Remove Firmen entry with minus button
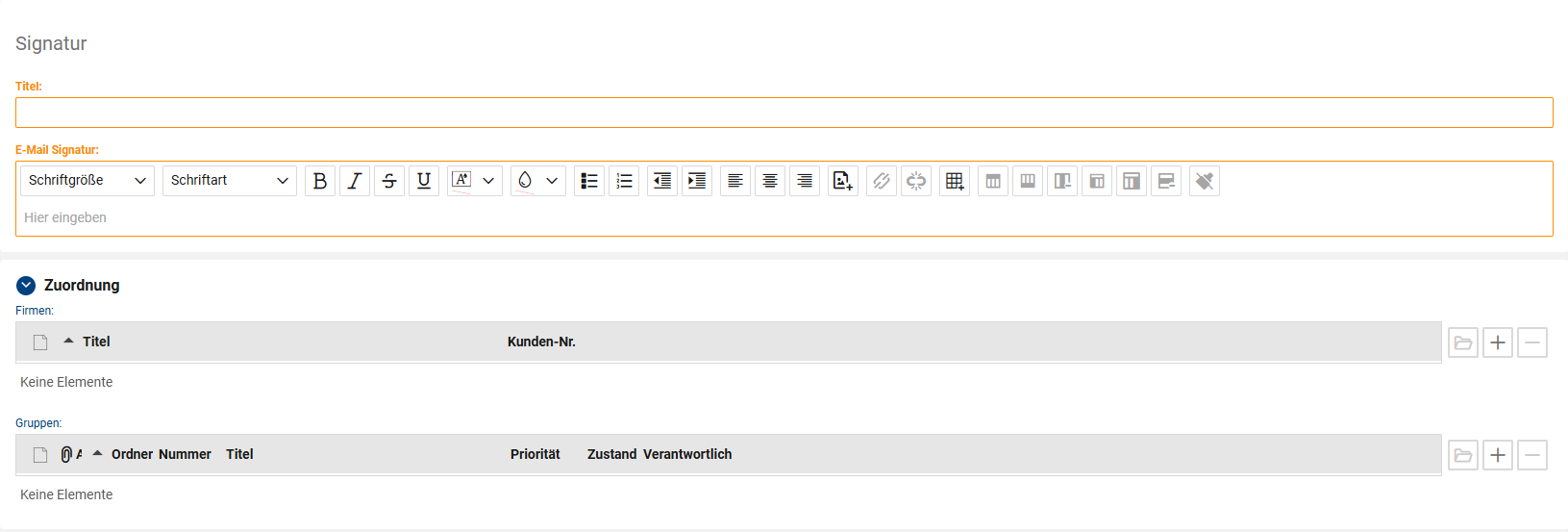 [1532, 342]
